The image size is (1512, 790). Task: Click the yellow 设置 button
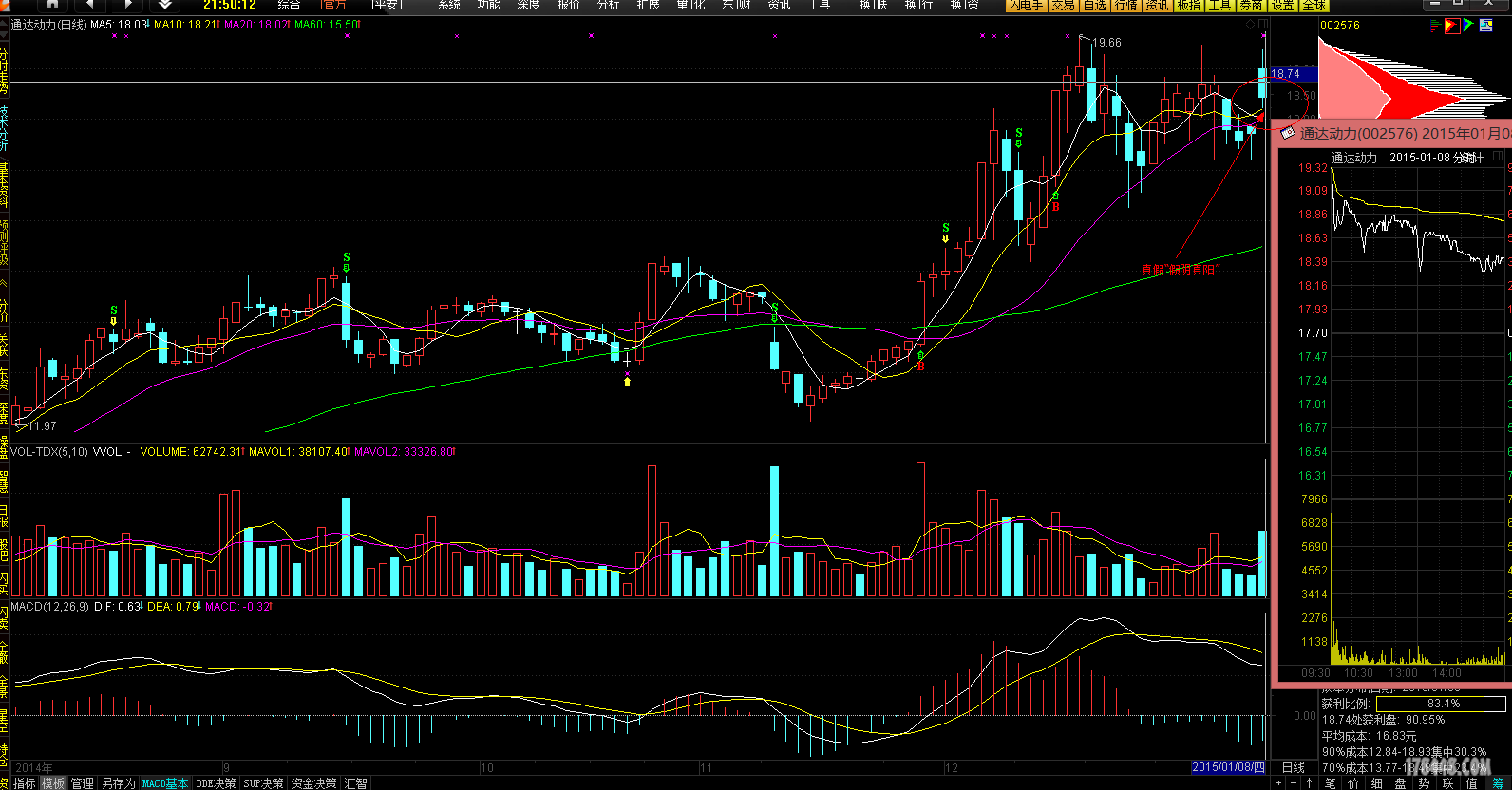(x=1282, y=5)
